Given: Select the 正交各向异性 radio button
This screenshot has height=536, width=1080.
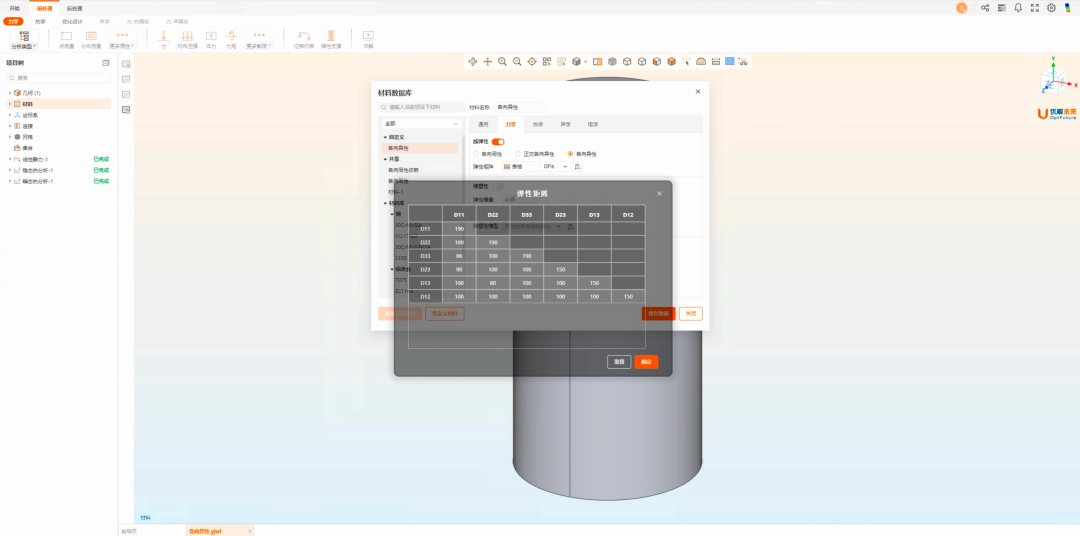Looking at the screenshot, I should point(518,154).
